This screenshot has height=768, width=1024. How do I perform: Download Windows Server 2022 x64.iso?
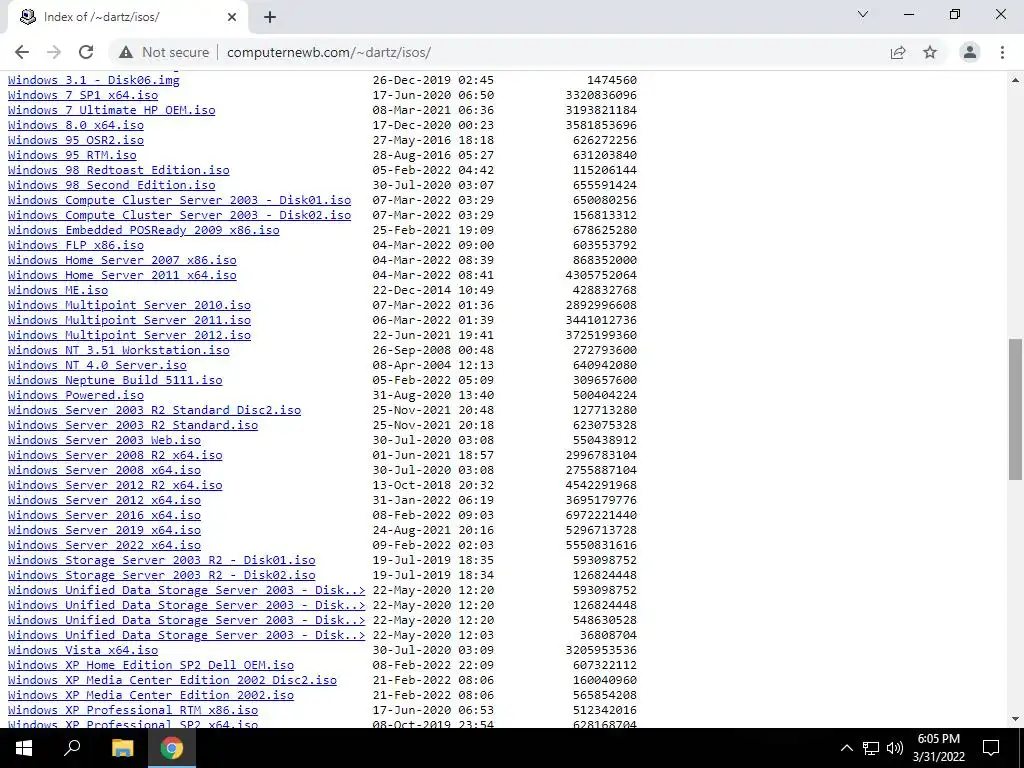click(104, 545)
